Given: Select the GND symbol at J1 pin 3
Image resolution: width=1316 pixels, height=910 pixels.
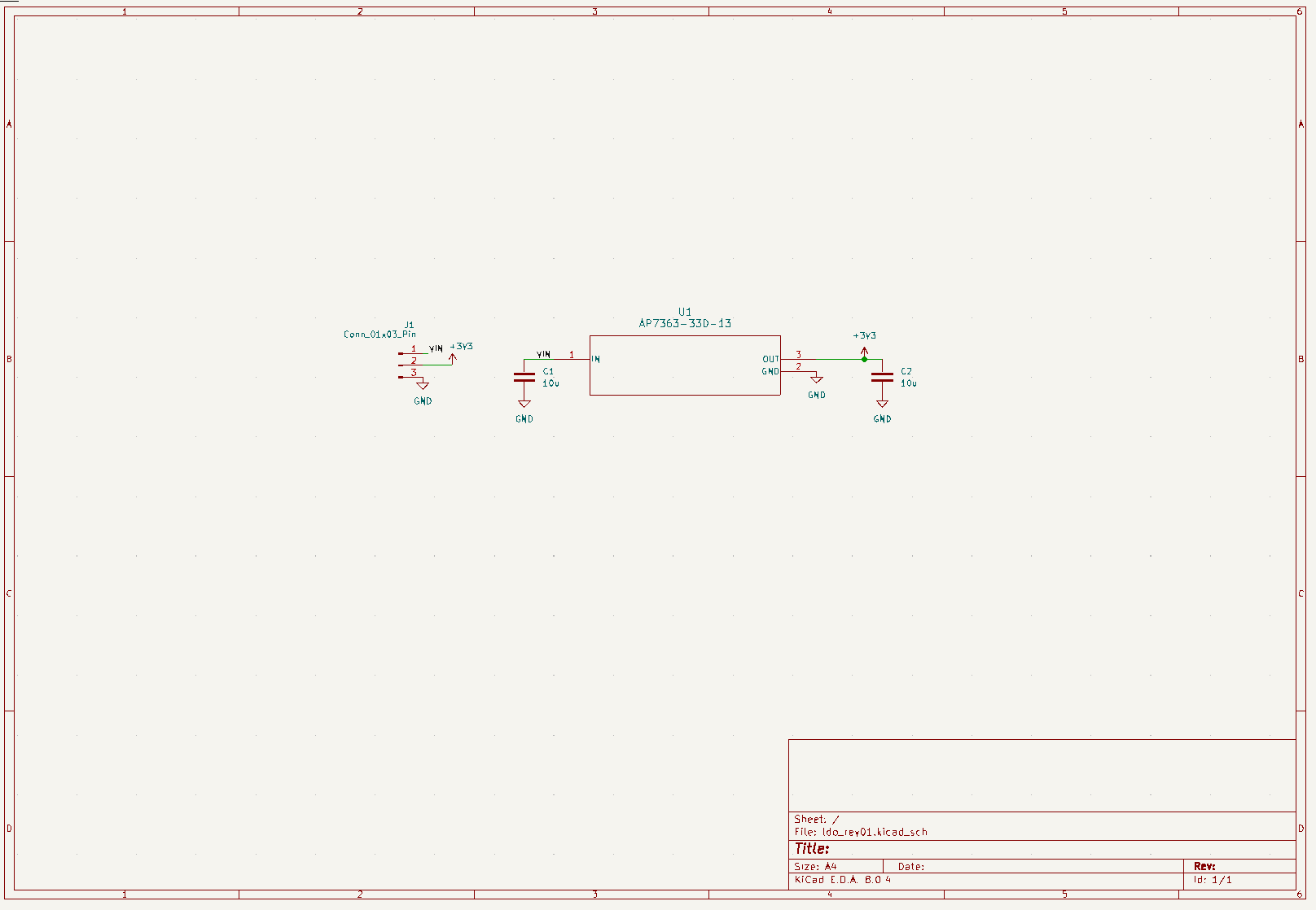Looking at the screenshot, I should pyautogui.click(x=423, y=386).
